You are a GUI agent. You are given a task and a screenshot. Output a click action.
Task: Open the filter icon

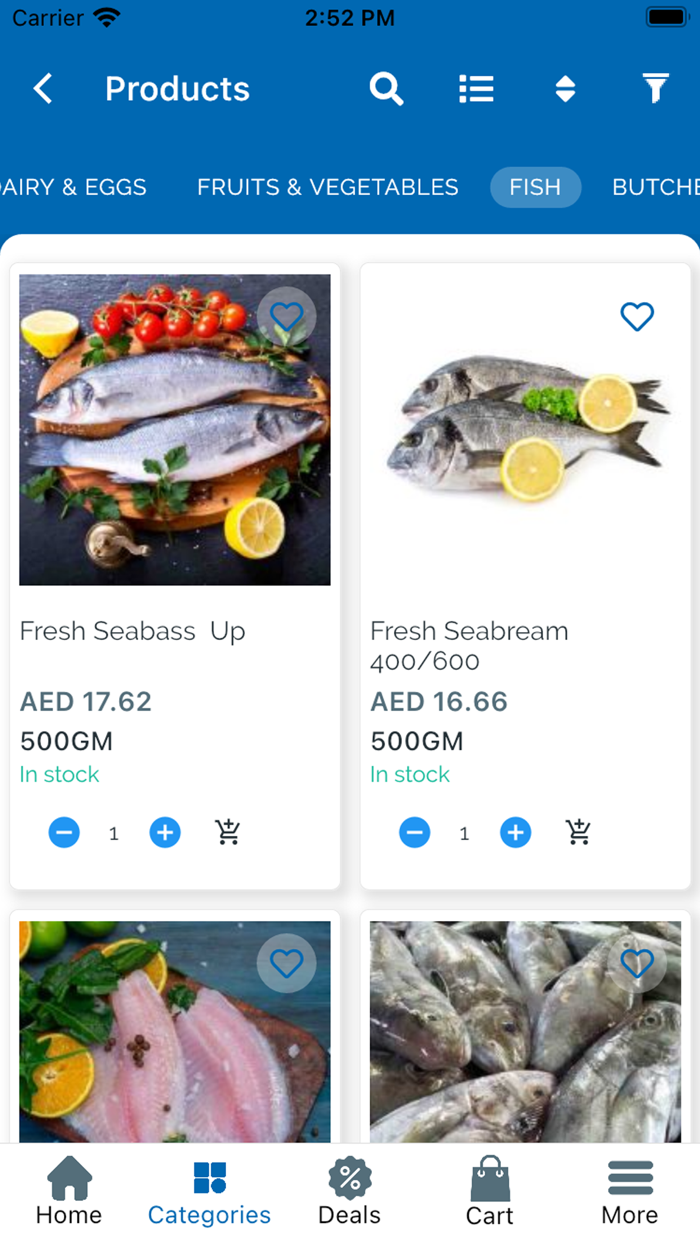coord(655,88)
